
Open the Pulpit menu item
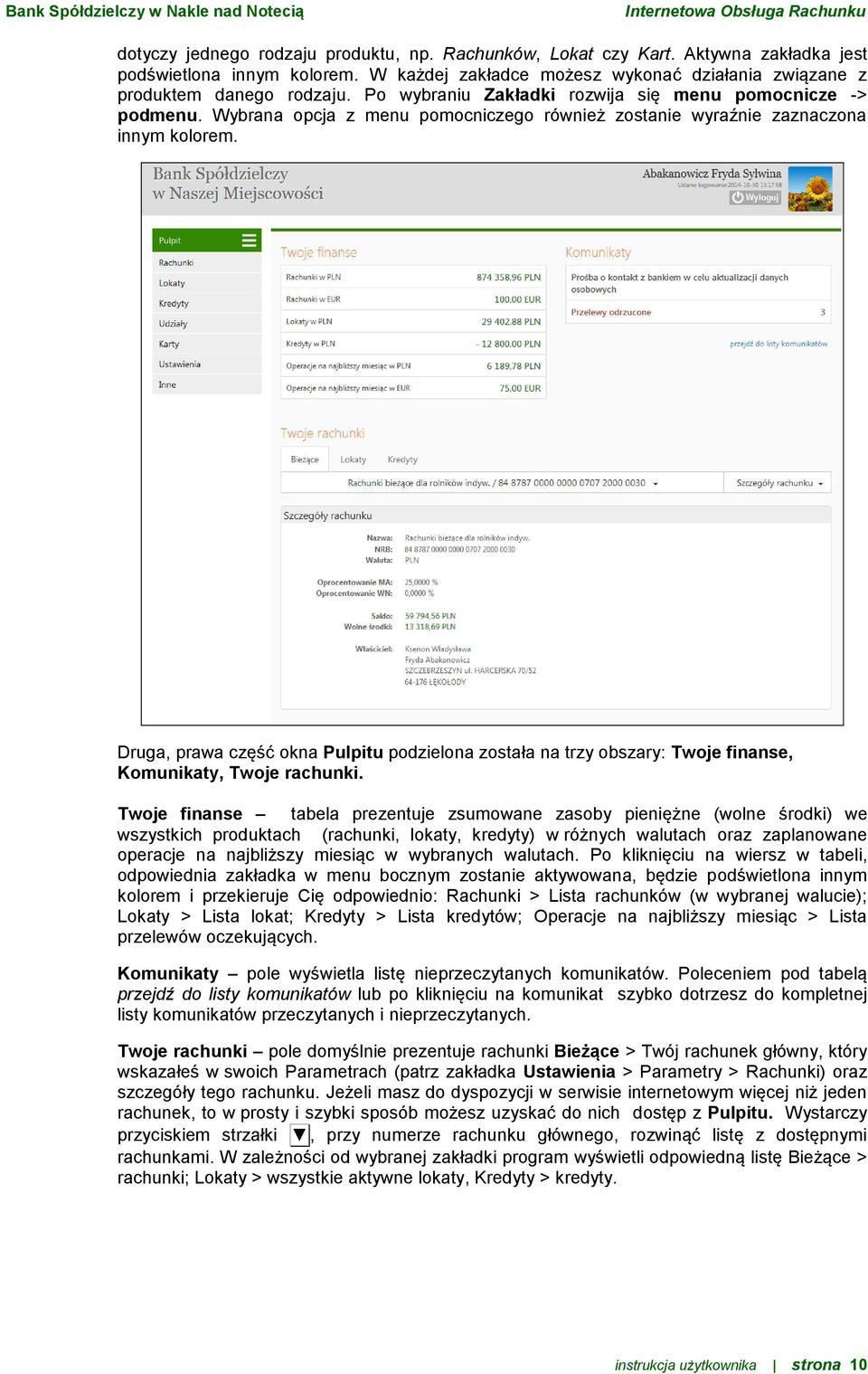coord(207,241)
